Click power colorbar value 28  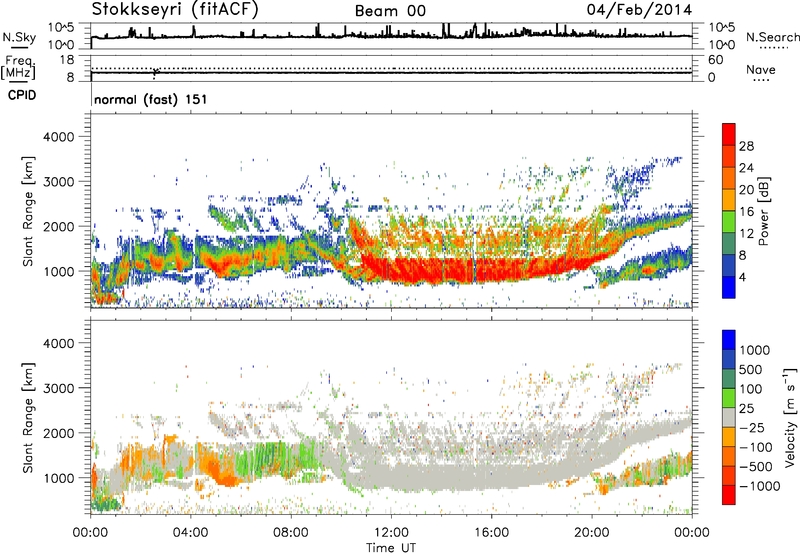click(746, 146)
